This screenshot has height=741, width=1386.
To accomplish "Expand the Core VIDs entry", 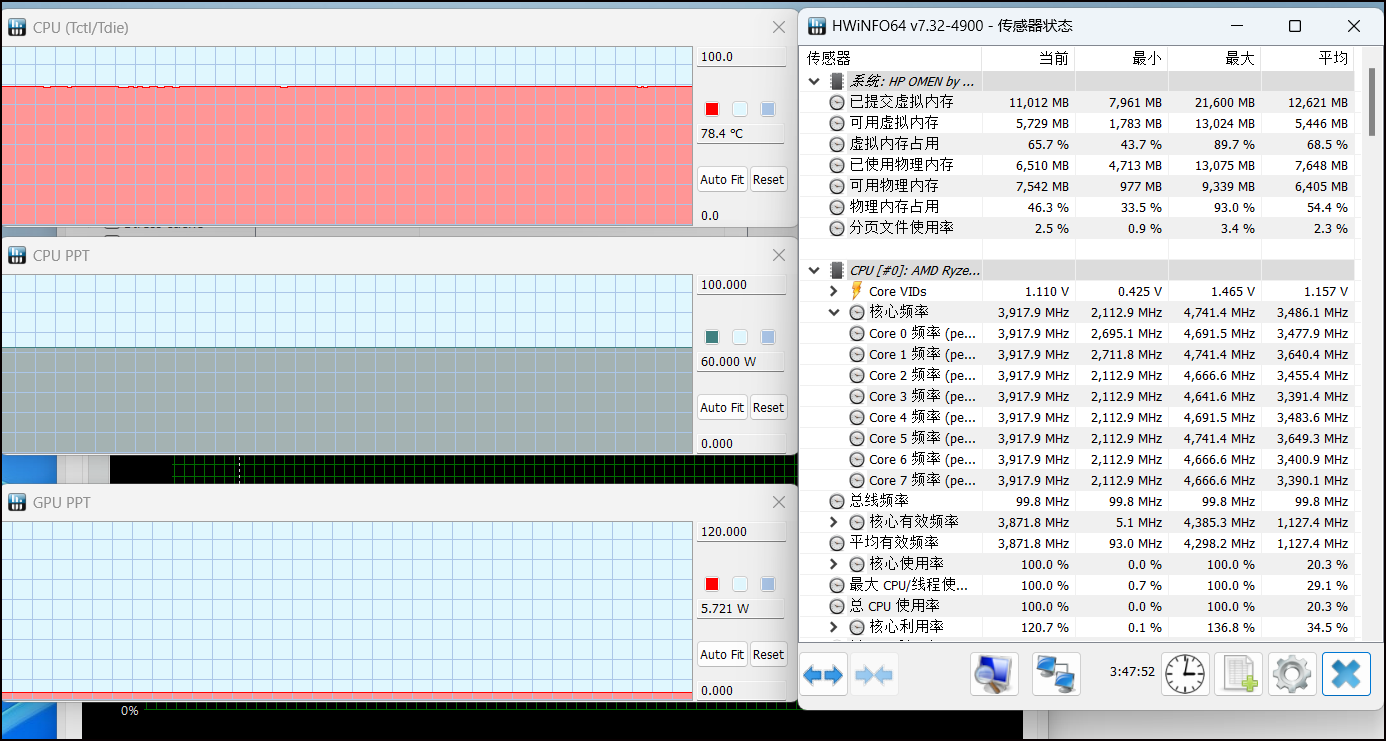I will coord(834,291).
